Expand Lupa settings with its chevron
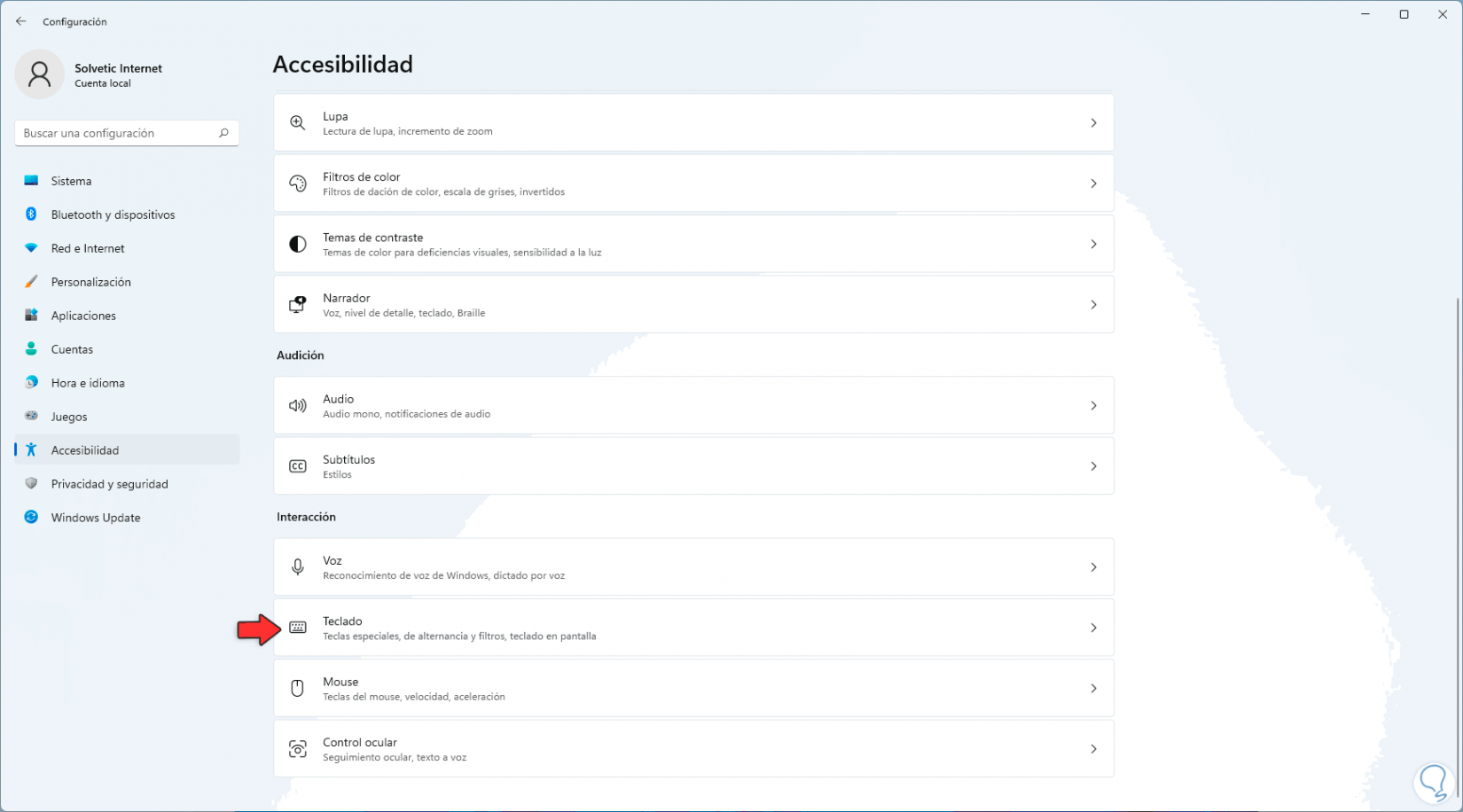 (x=1093, y=123)
